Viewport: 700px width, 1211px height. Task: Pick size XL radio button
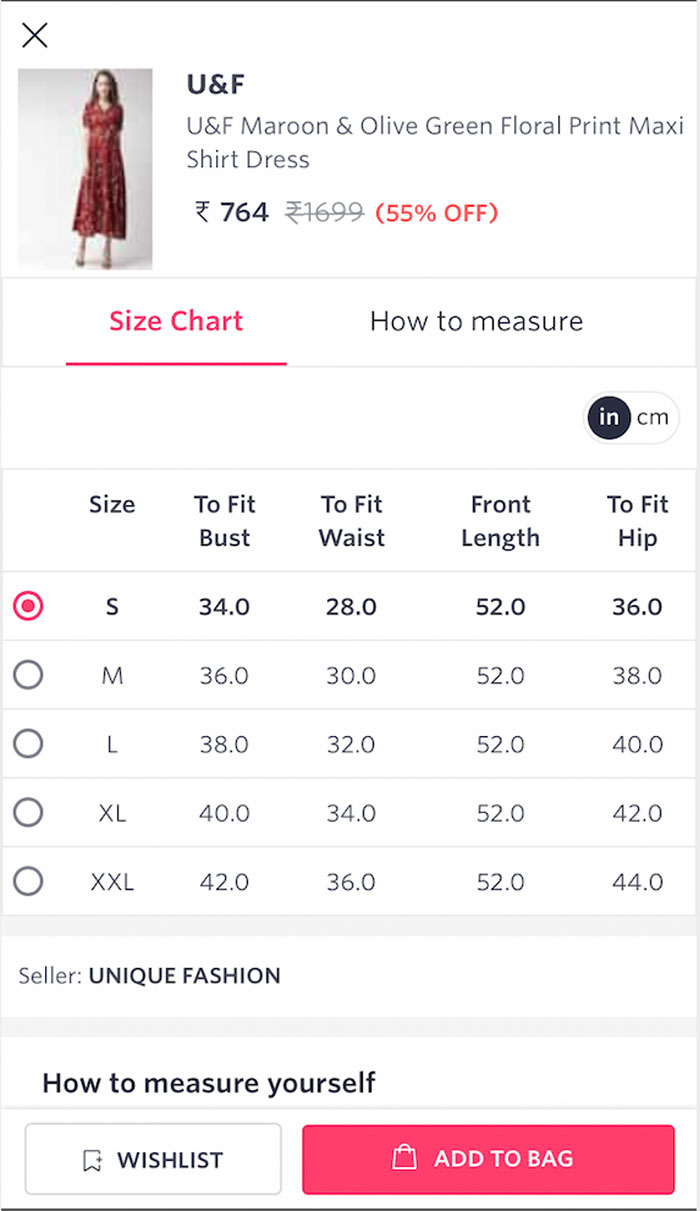coord(28,812)
